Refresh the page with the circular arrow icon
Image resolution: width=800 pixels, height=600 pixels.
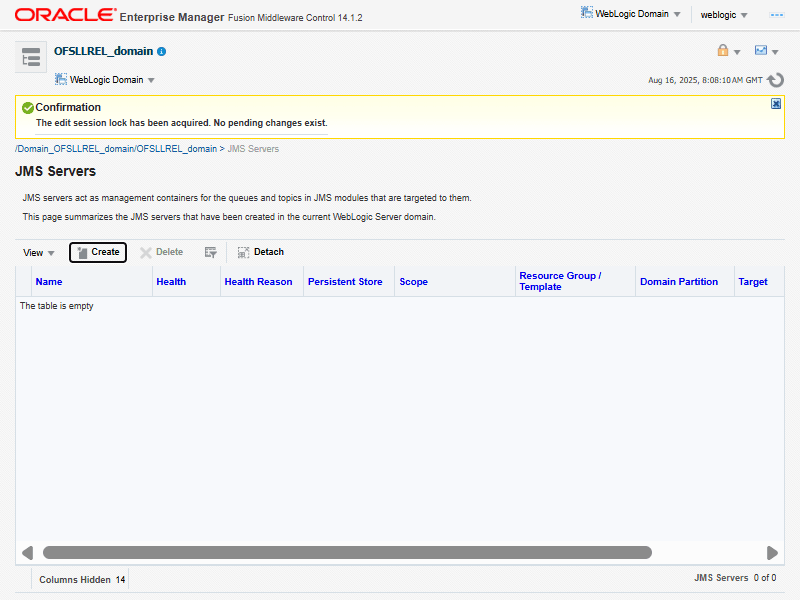(x=776, y=80)
